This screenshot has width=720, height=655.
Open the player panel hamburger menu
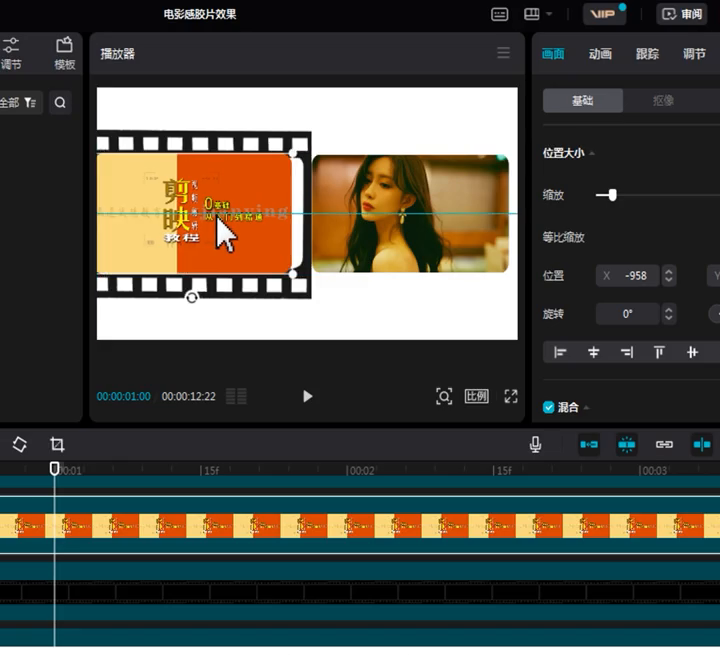[504, 53]
